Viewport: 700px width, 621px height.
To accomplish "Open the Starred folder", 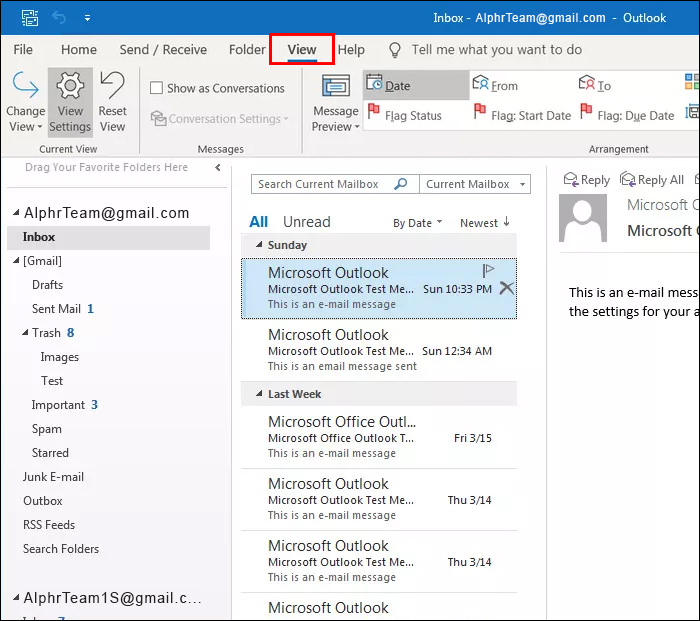I will pos(50,453).
